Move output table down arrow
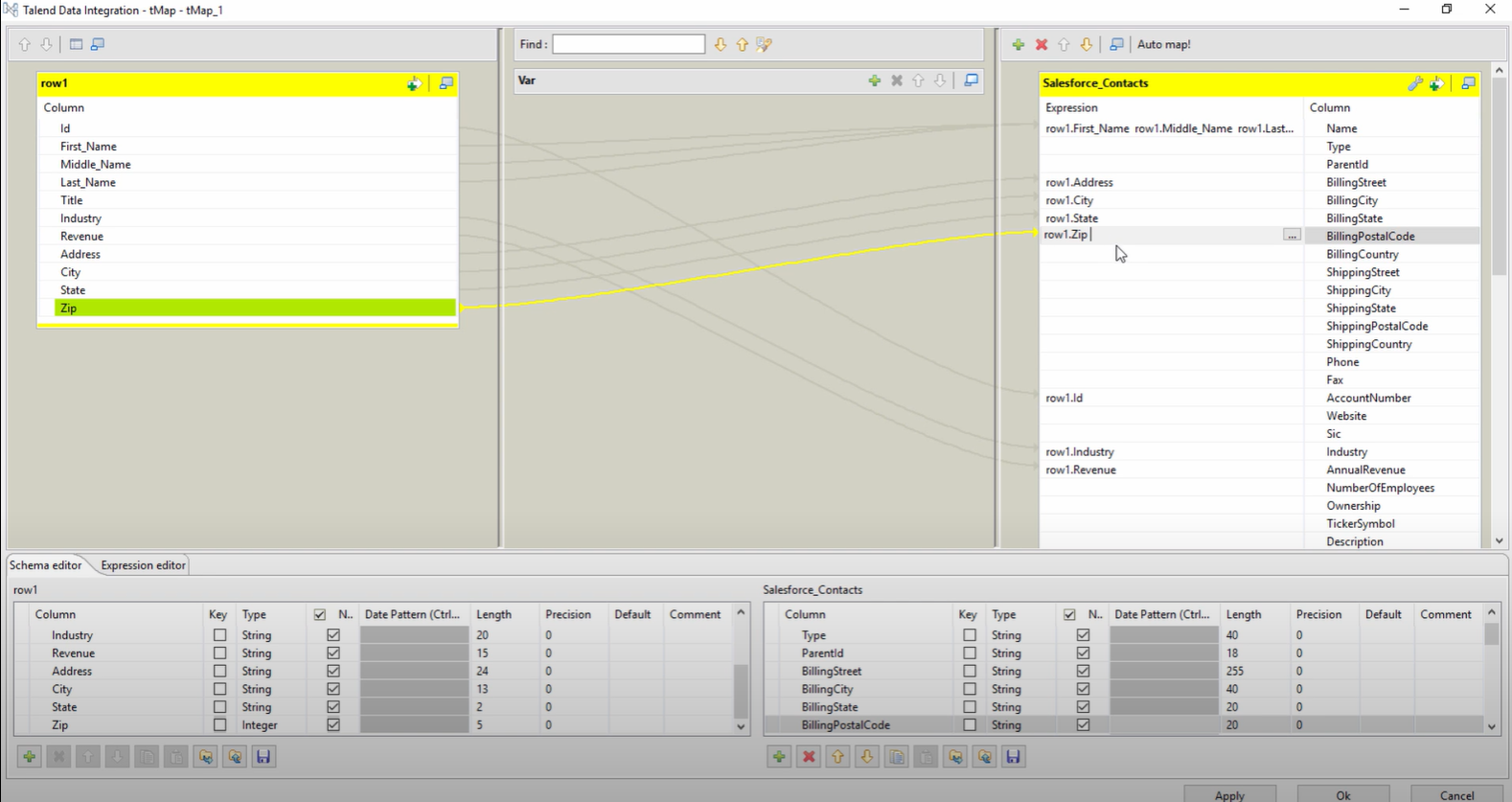Image resolution: width=1512 pixels, height=802 pixels. [x=1087, y=44]
